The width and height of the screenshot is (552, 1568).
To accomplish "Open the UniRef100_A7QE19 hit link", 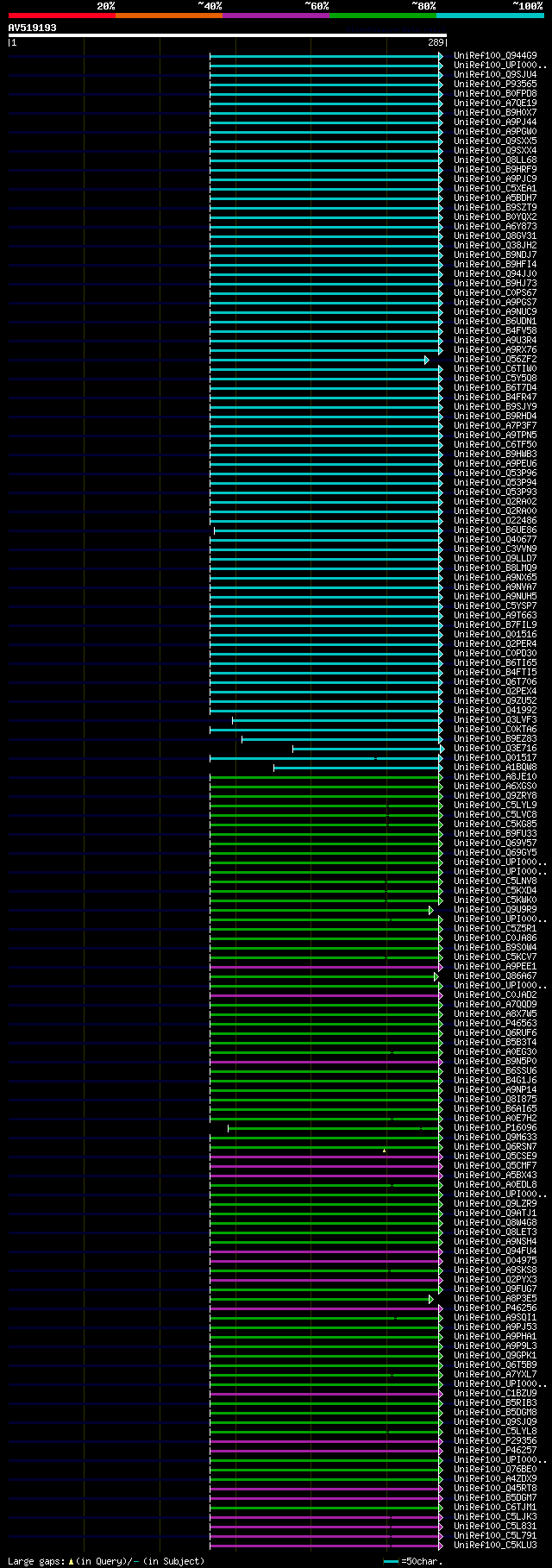I will click(495, 103).
